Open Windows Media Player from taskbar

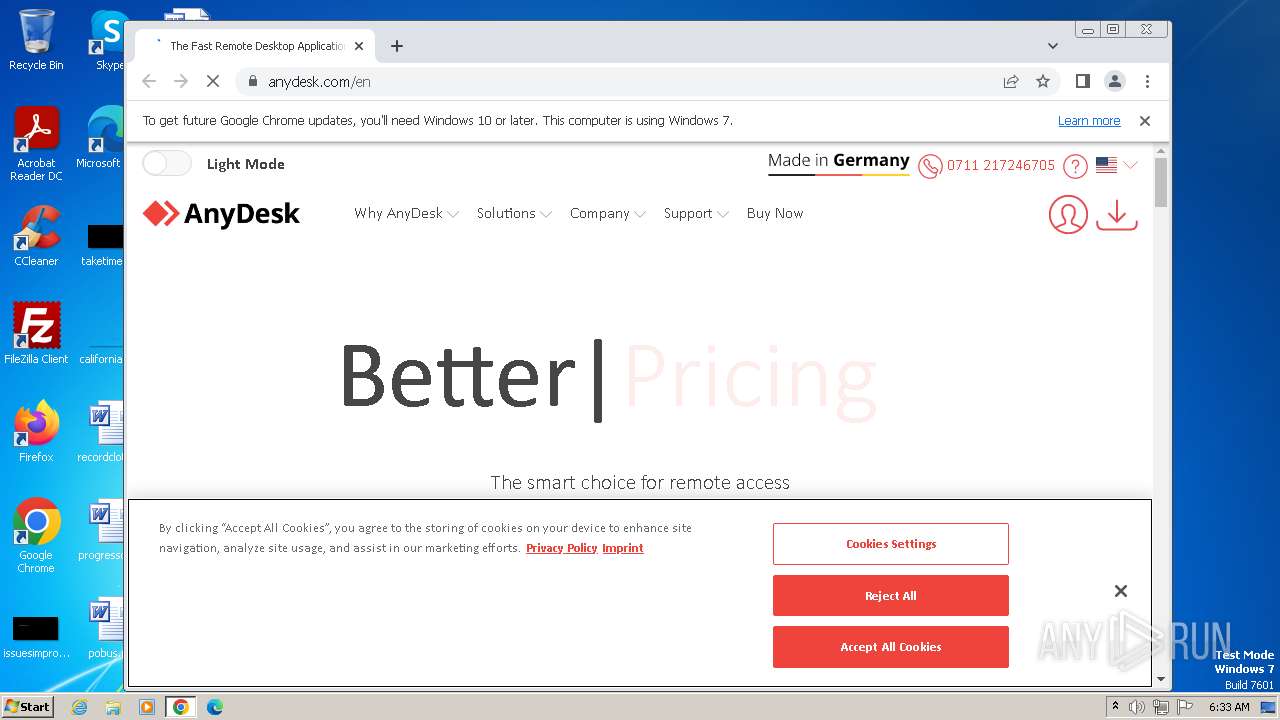tap(147, 707)
